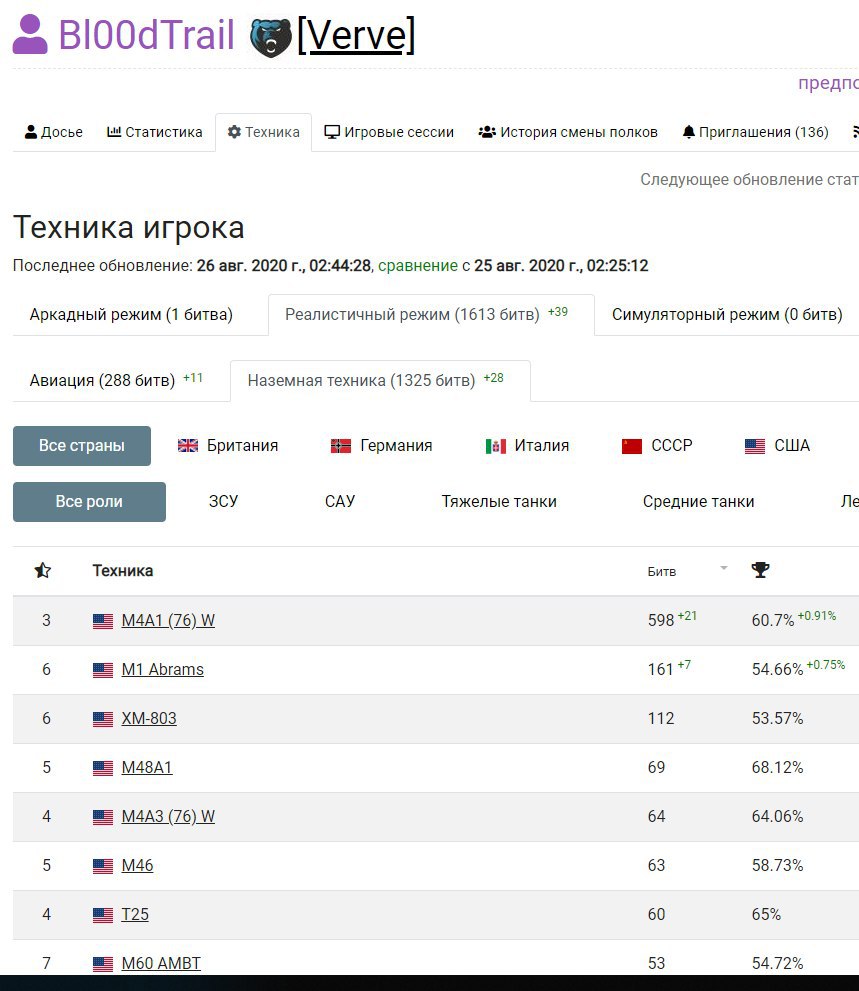Filter by Тяжелые танки role
Screen dimensions: 859x991
point(499,502)
